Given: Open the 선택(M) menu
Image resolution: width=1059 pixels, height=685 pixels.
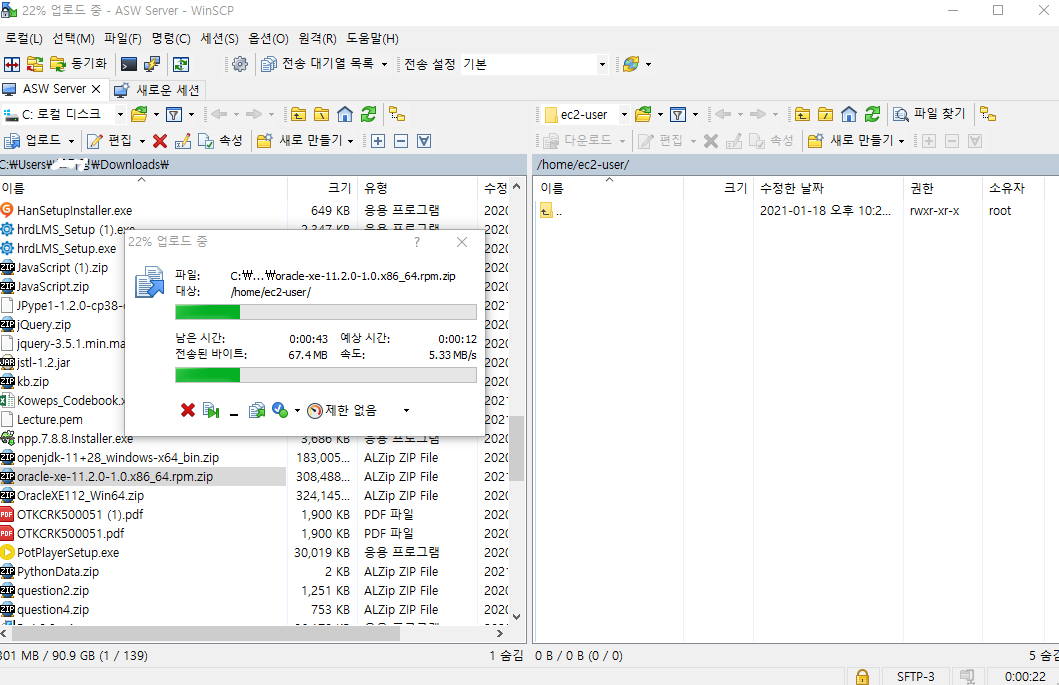Looking at the screenshot, I should point(73,39).
